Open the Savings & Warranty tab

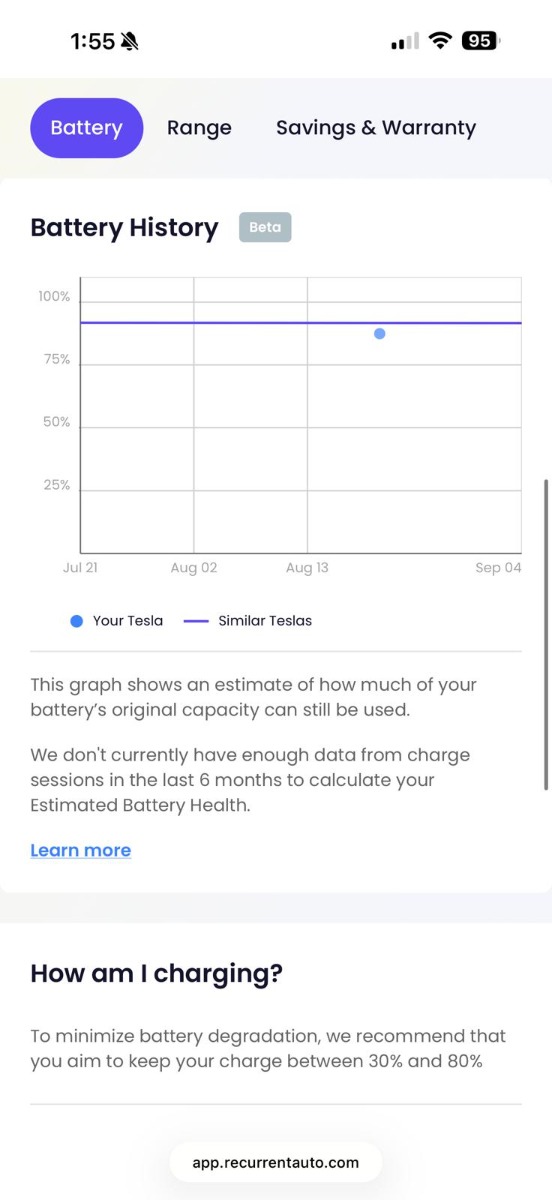pyautogui.click(x=376, y=128)
